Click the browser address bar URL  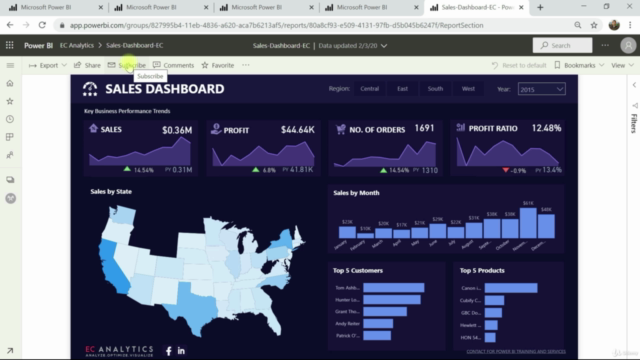click(x=276, y=25)
